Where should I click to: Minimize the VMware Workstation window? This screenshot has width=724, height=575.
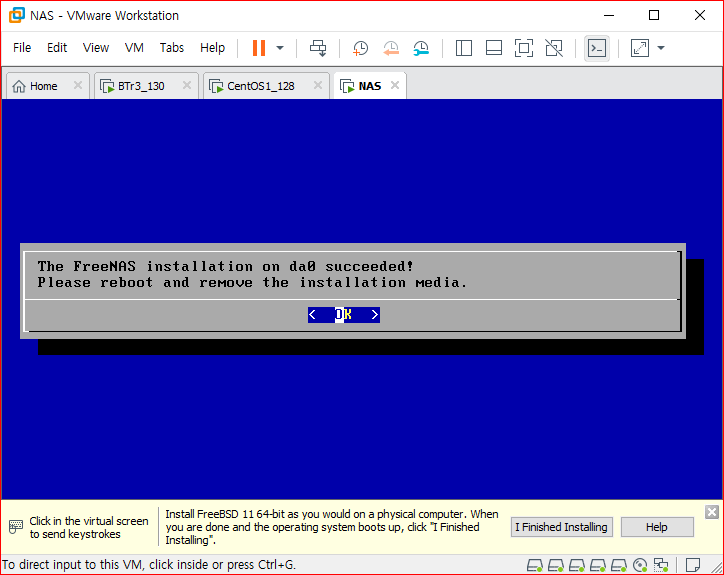(x=609, y=15)
